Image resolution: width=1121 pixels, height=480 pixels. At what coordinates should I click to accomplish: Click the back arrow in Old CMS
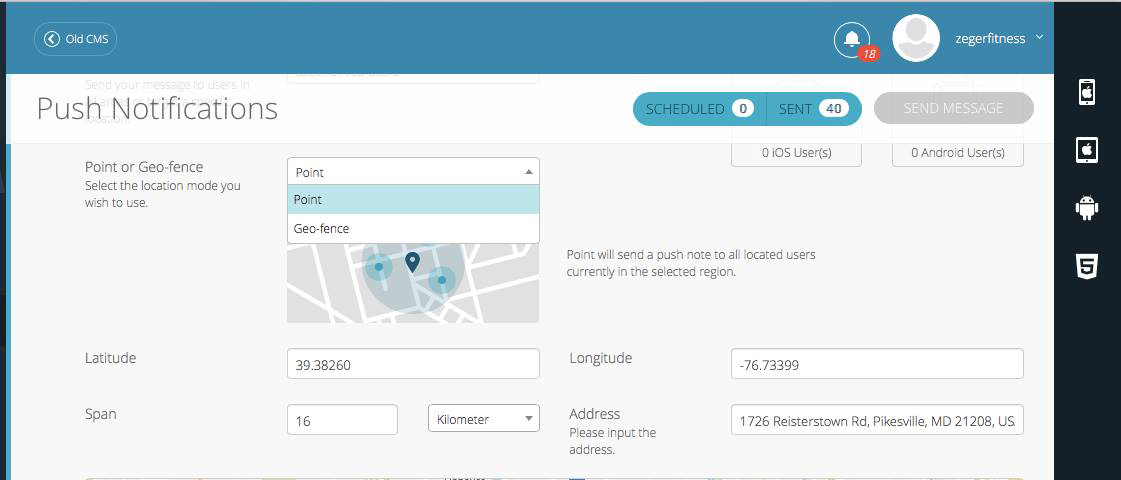52,39
